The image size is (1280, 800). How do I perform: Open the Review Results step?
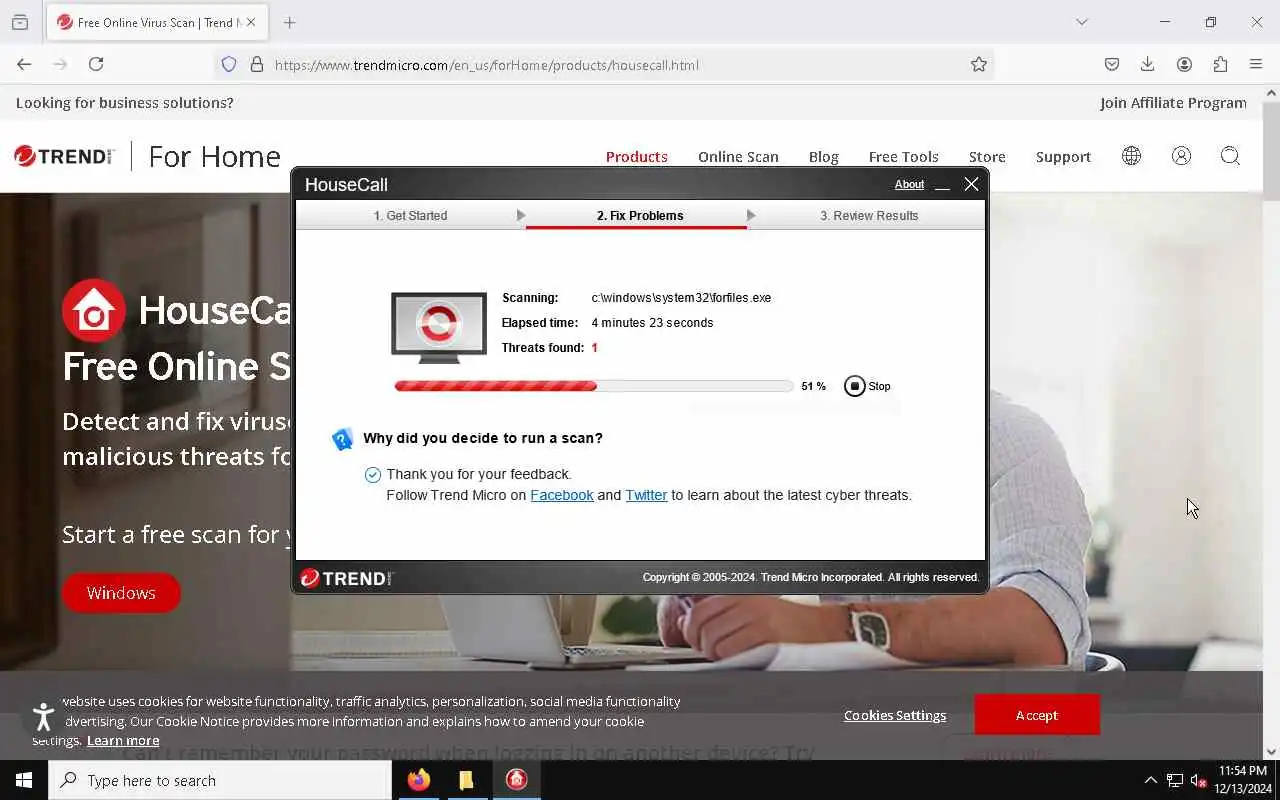pos(869,216)
